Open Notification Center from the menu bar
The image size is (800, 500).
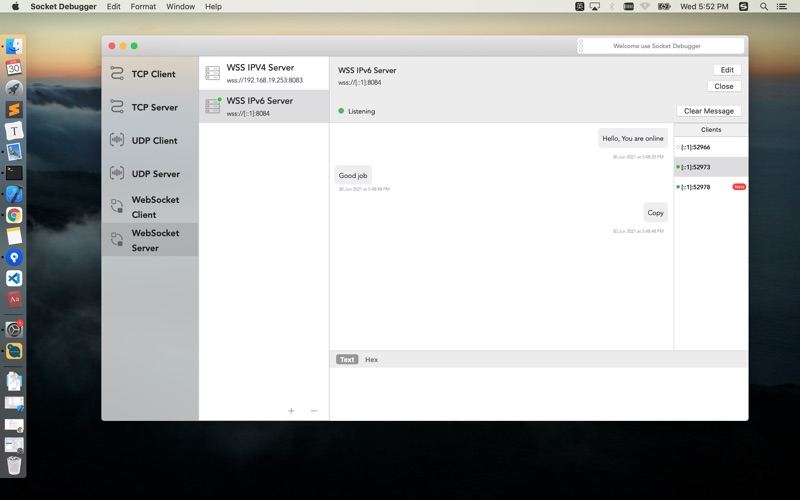pyautogui.click(x=781, y=7)
